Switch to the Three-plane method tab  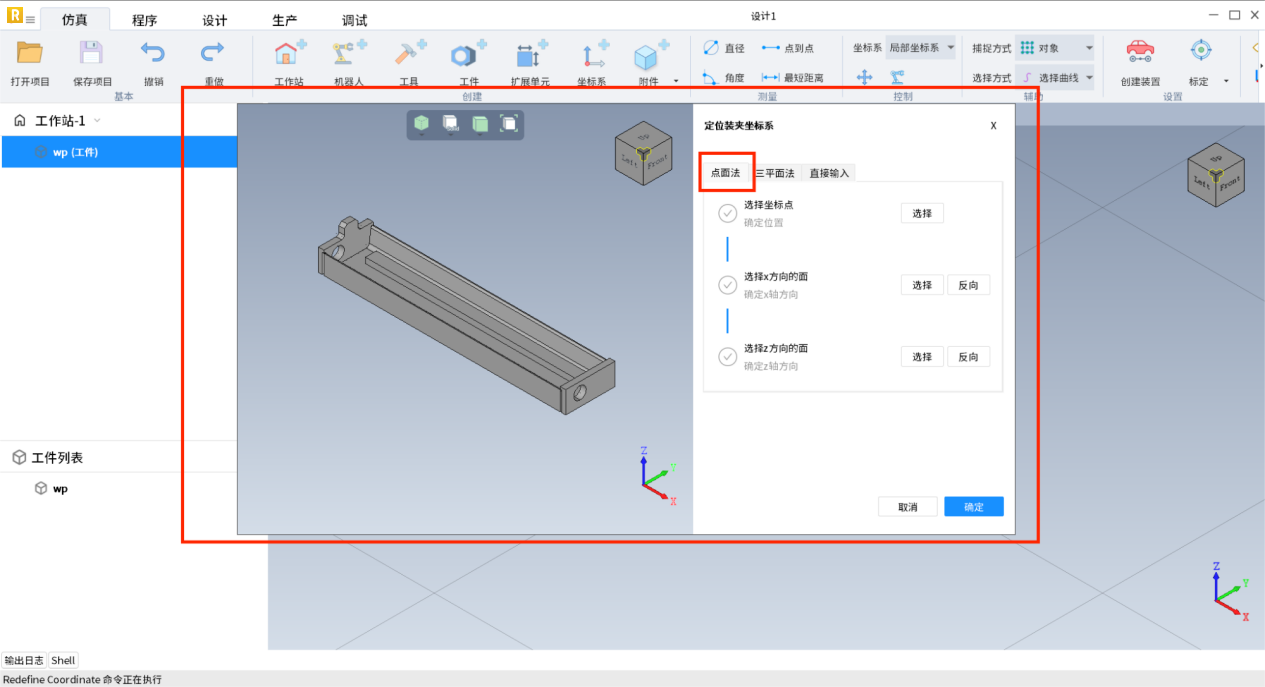coord(775,173)
